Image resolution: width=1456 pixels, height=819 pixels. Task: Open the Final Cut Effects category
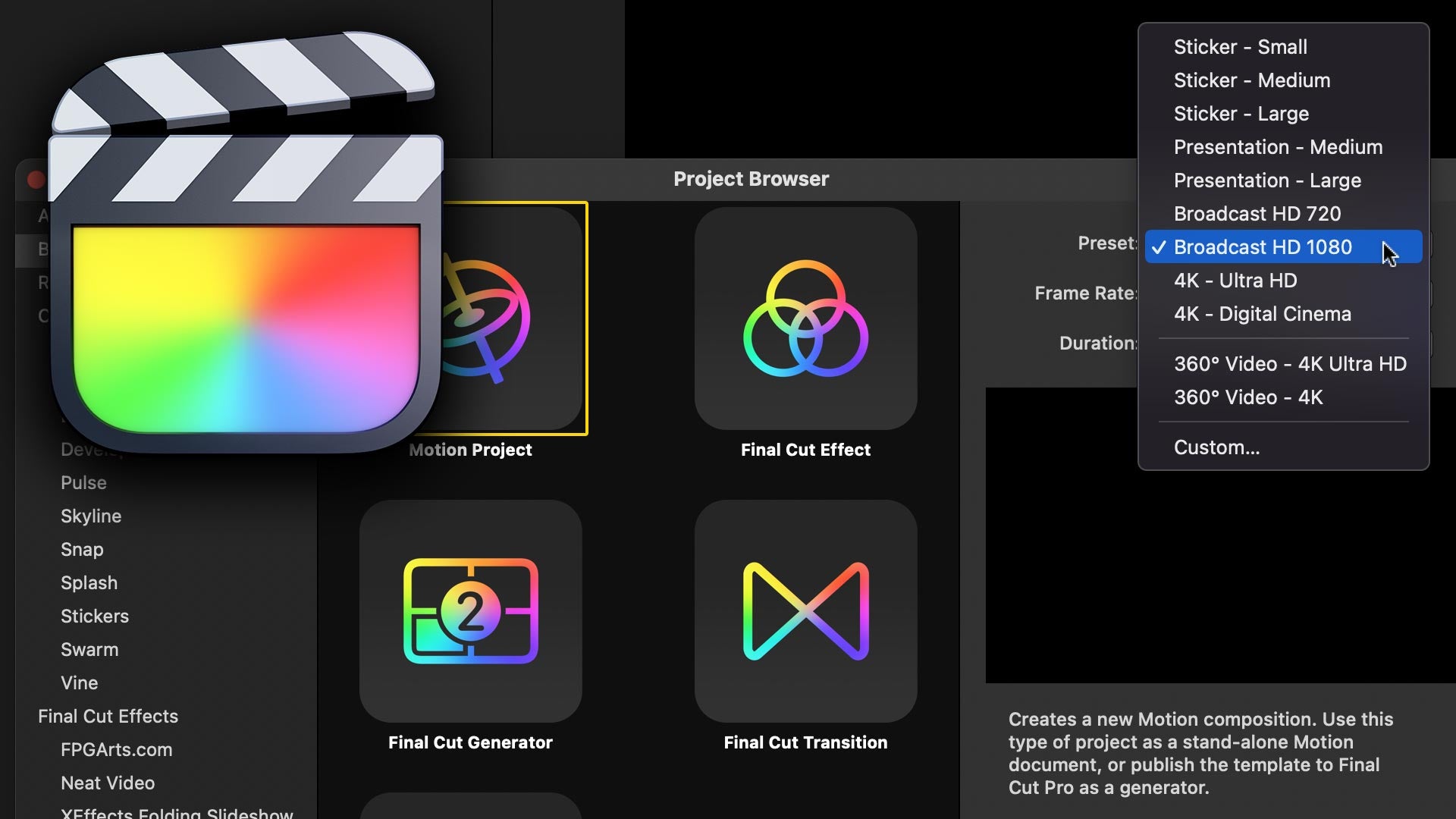coord(108,716)
